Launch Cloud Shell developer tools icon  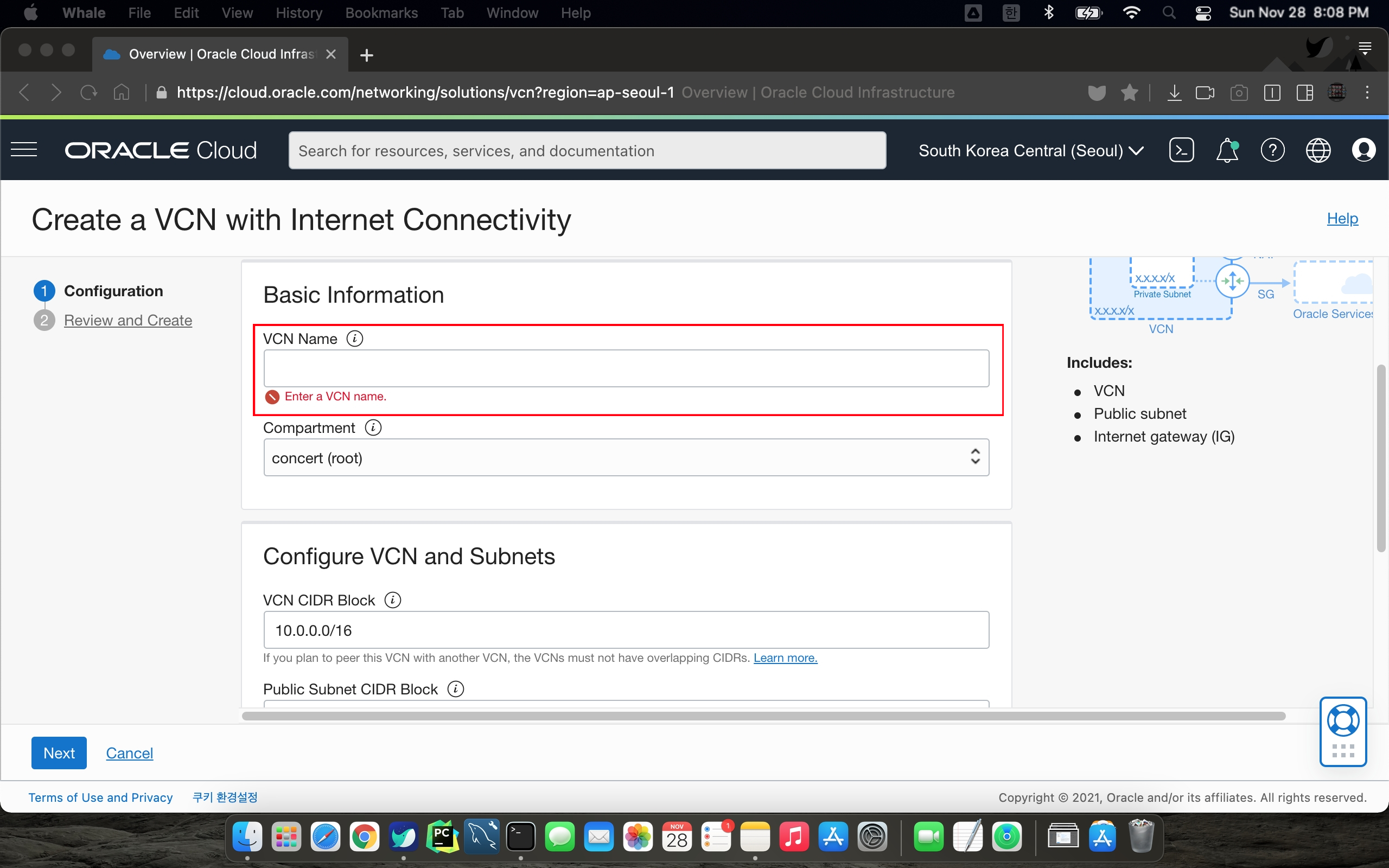click(1181, 150)
